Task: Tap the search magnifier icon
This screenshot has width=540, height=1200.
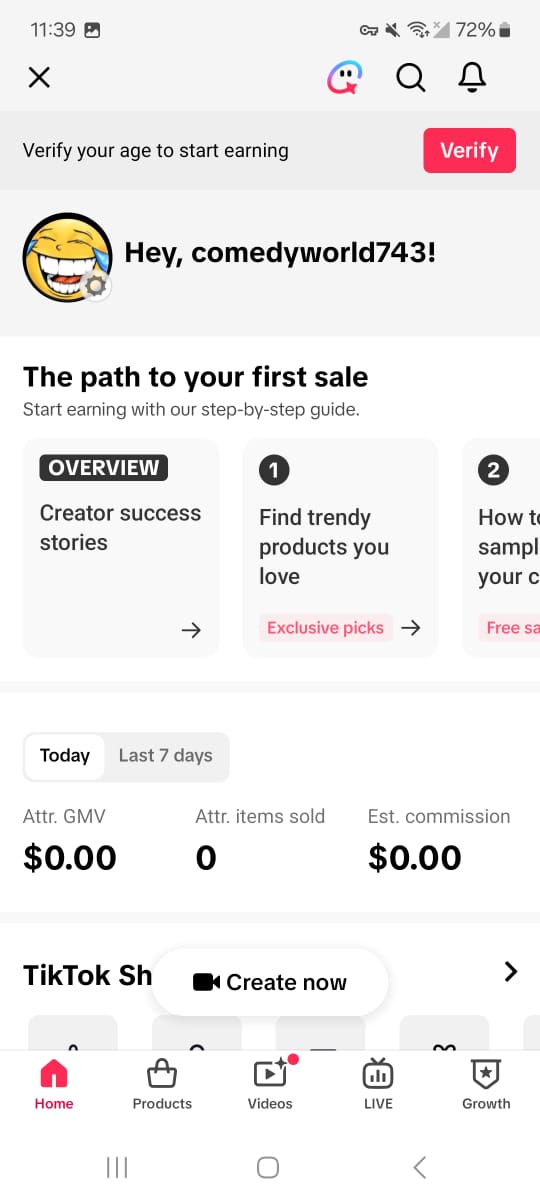Action: [x=410, y=77]
